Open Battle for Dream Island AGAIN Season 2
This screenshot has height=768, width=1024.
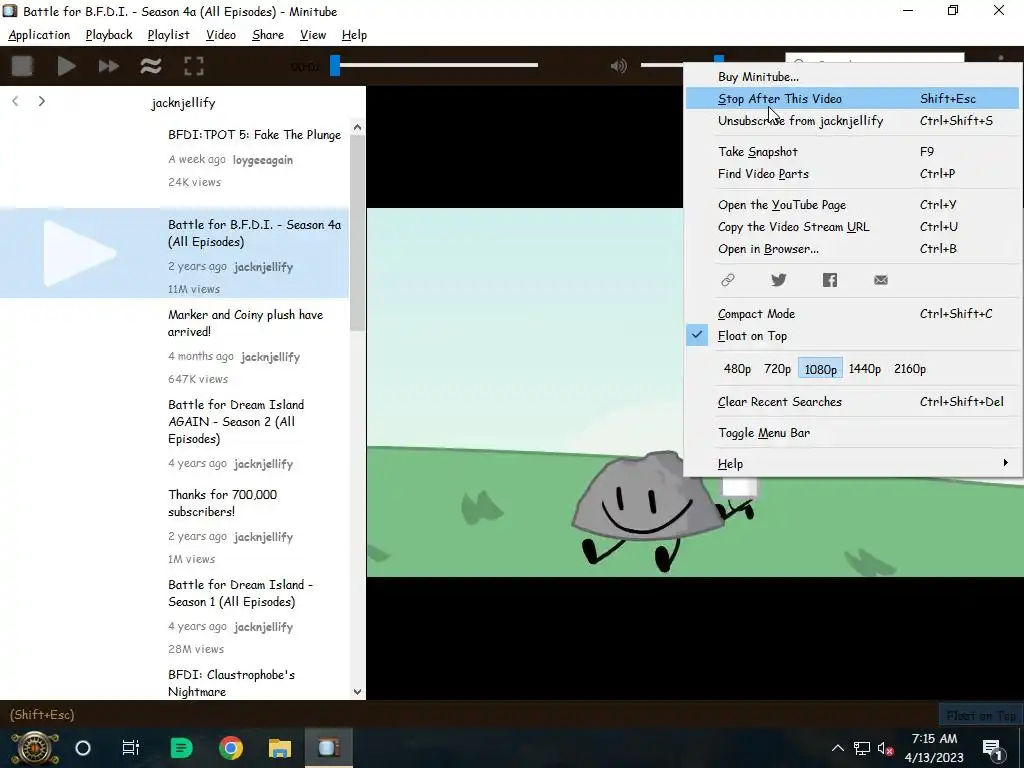pyautogui.click(x=174, y=433)
